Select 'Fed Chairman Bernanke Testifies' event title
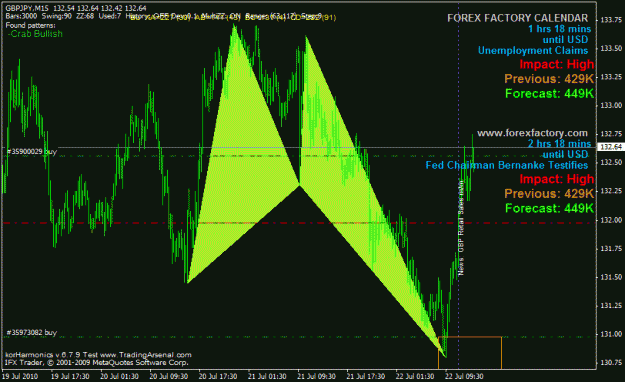Screen dimensions: 625x382 [x=507, y=165]
